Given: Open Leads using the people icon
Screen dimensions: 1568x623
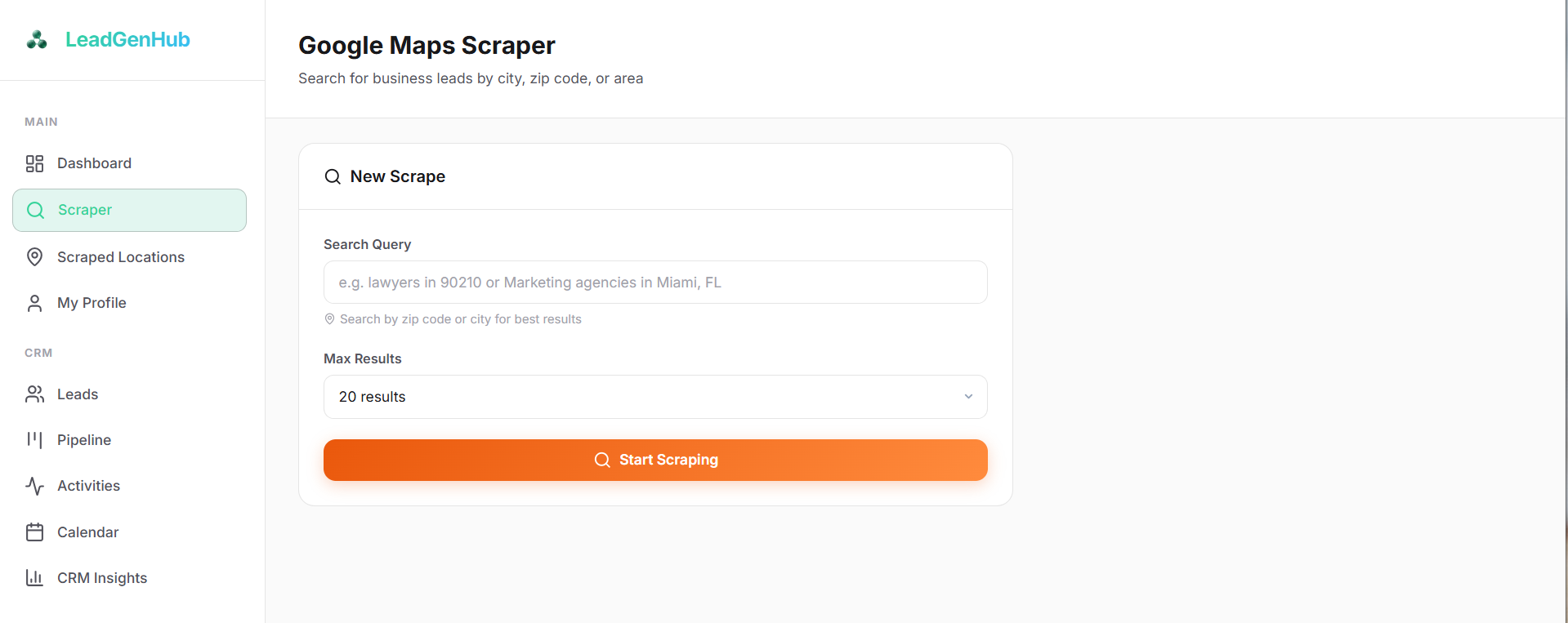Looking at the screenshot, I should click(x=34, y=394).
